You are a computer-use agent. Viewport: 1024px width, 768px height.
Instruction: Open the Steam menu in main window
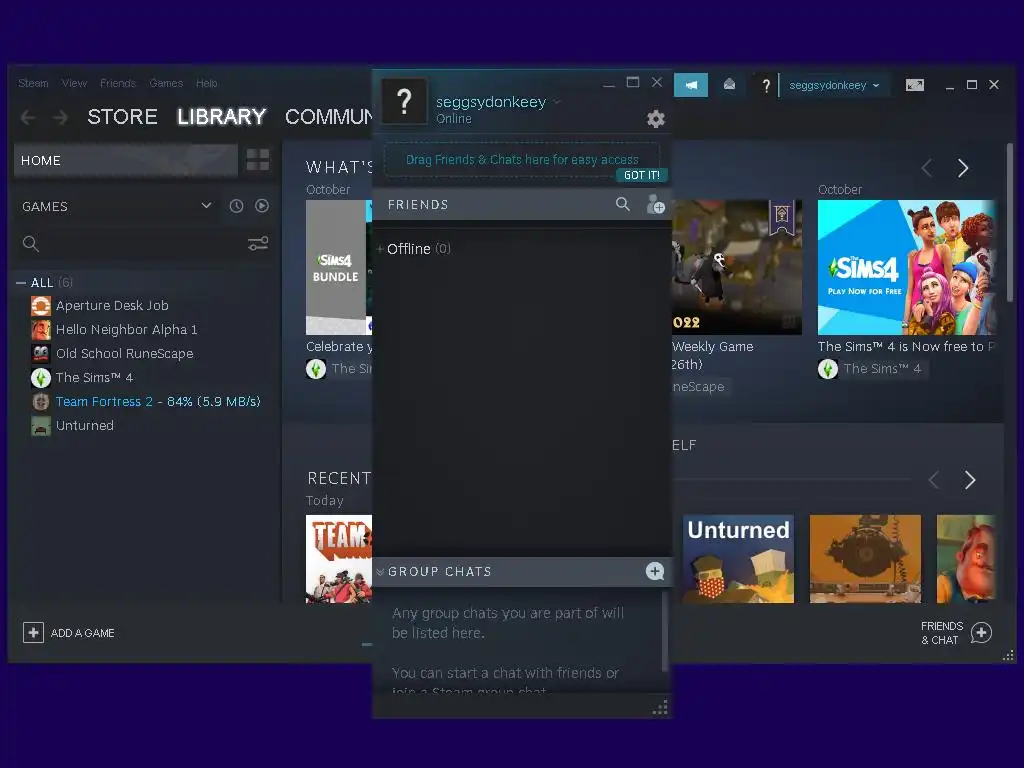coord(33,83)
